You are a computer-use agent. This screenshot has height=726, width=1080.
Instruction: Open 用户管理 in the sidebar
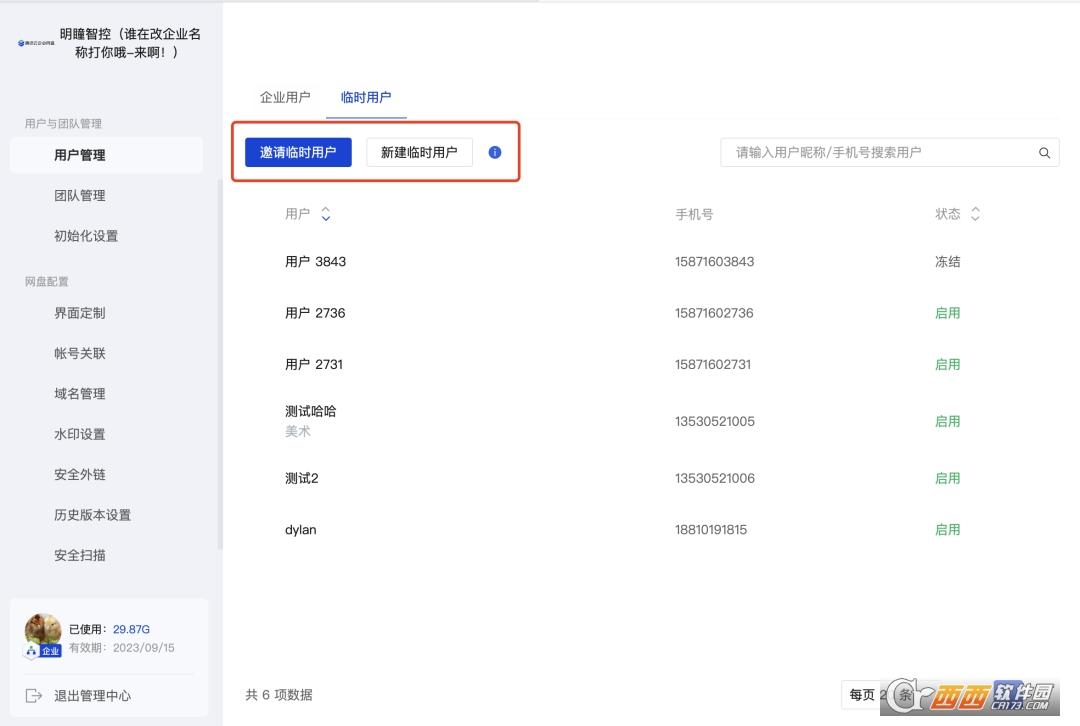[x=107, y=155]
